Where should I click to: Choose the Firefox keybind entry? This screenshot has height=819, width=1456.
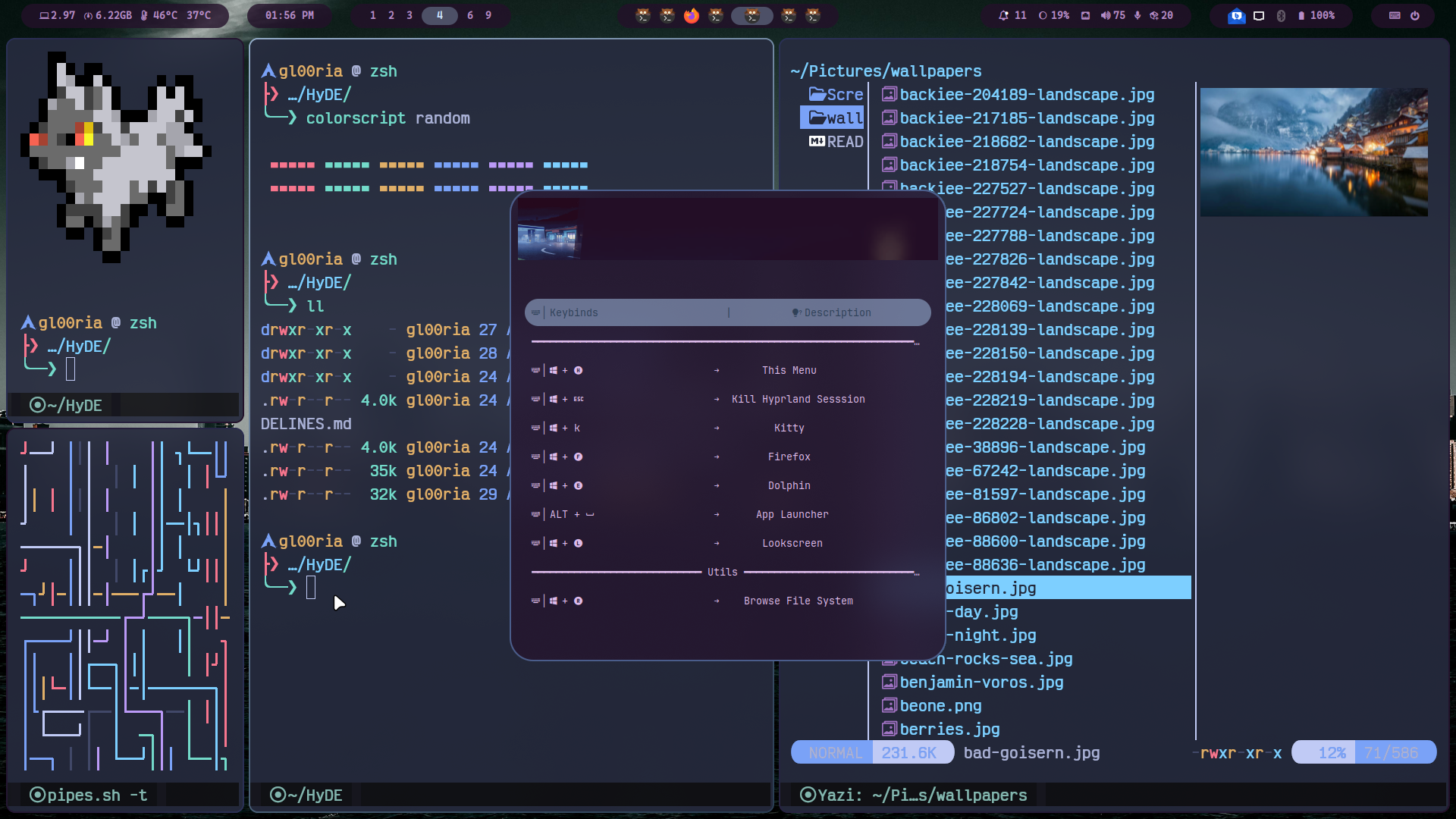tap(789, 457)
